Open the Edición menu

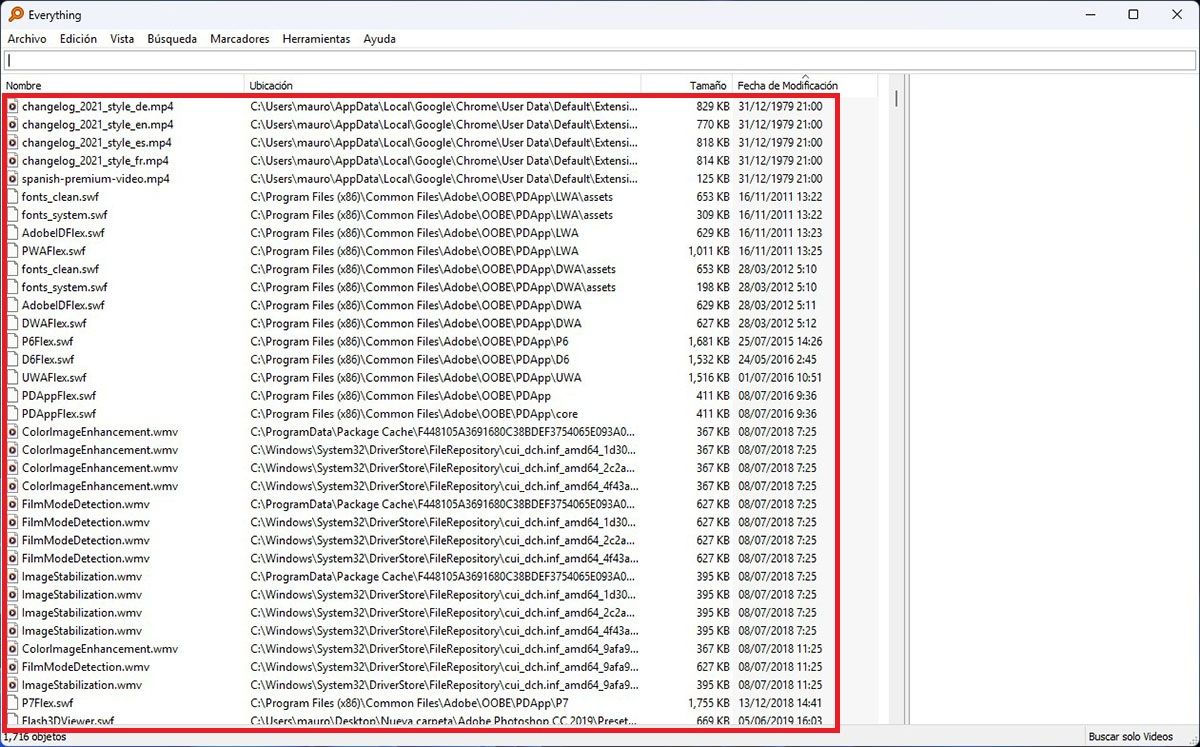78,39
